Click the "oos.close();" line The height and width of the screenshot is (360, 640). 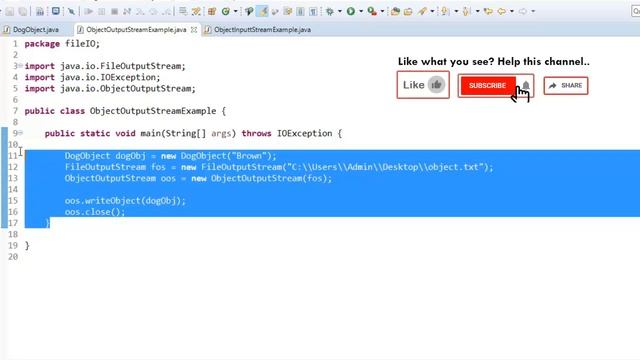click(x=95, y=212)
